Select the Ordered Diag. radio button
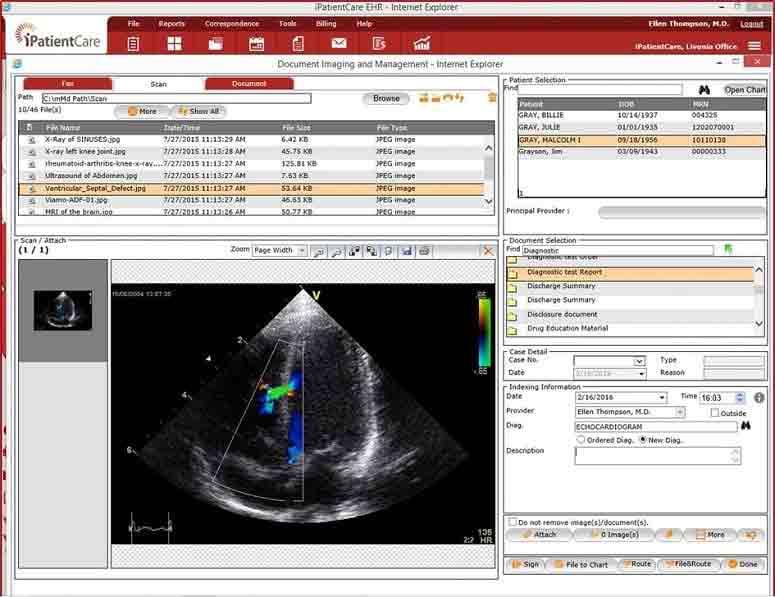 [581, 439]
